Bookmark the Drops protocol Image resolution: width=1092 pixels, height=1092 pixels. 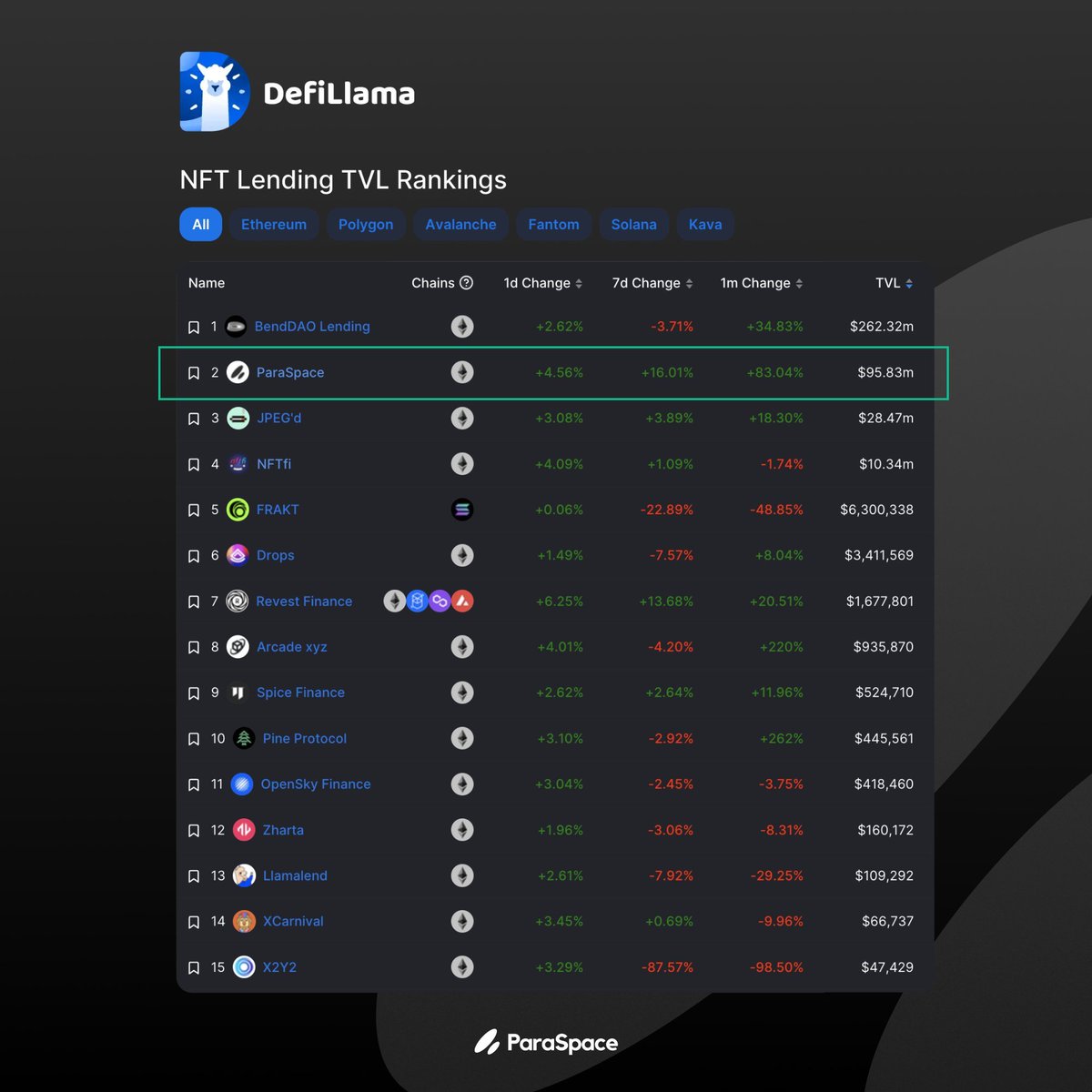pos(194,556)
